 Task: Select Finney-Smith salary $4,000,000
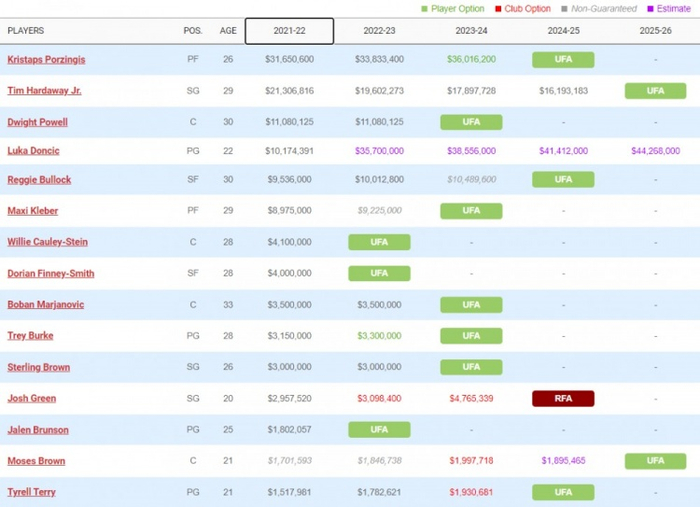(289, 273)
